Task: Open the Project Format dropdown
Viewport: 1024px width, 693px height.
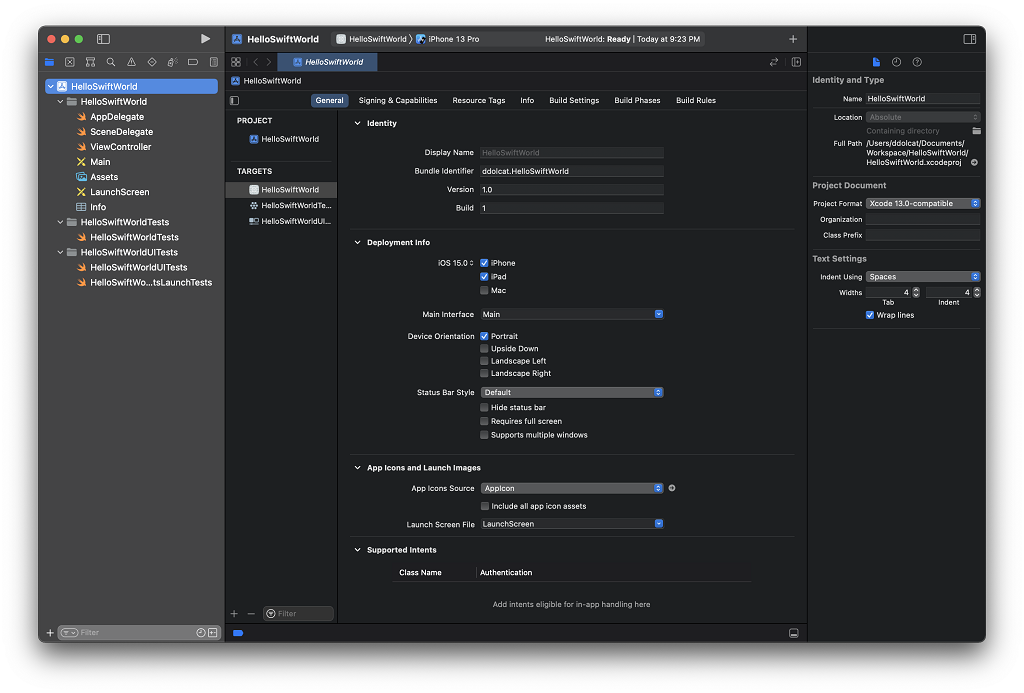Action: click(x=923, y=204)
